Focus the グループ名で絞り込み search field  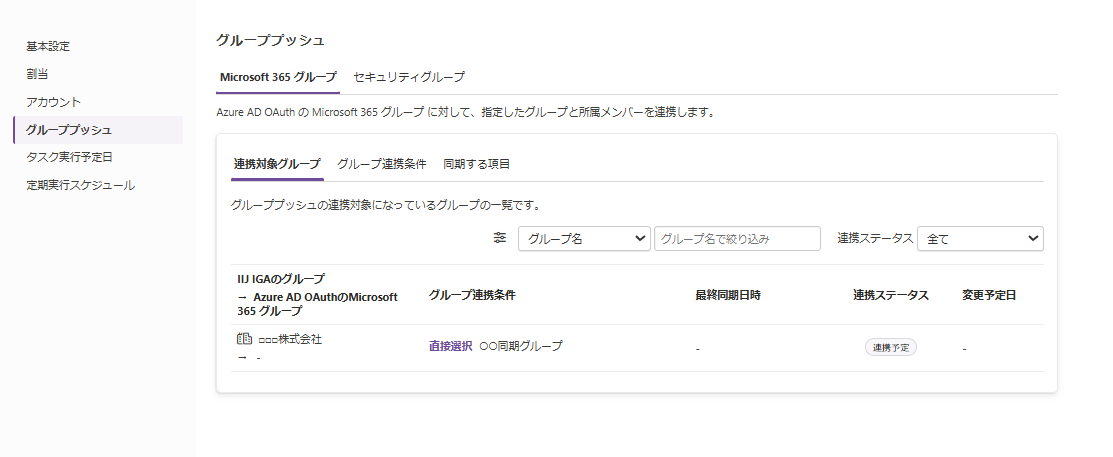click(x=737, y=238)
